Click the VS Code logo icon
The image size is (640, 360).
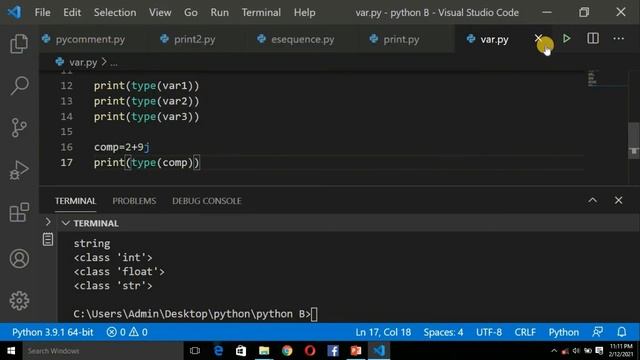15,12
